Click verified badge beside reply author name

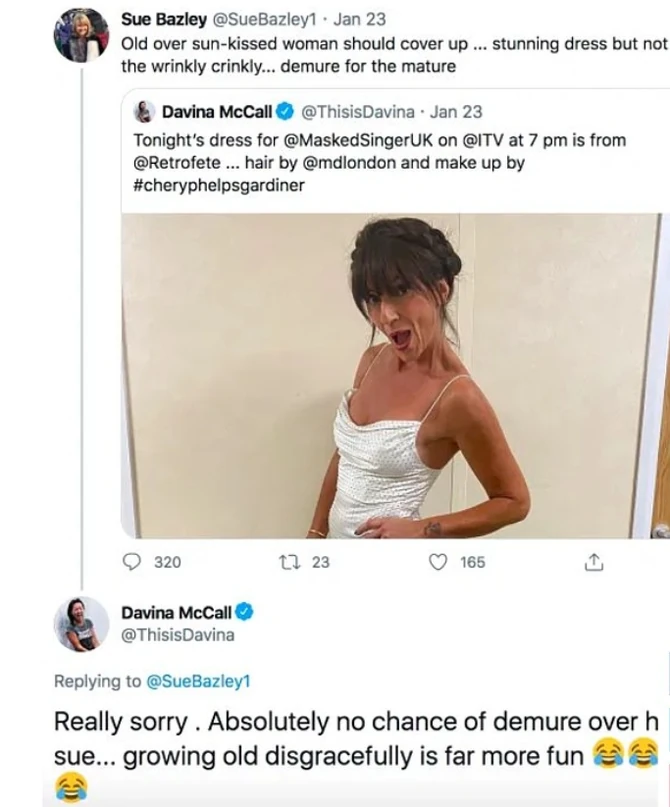[x=243, y=612]
